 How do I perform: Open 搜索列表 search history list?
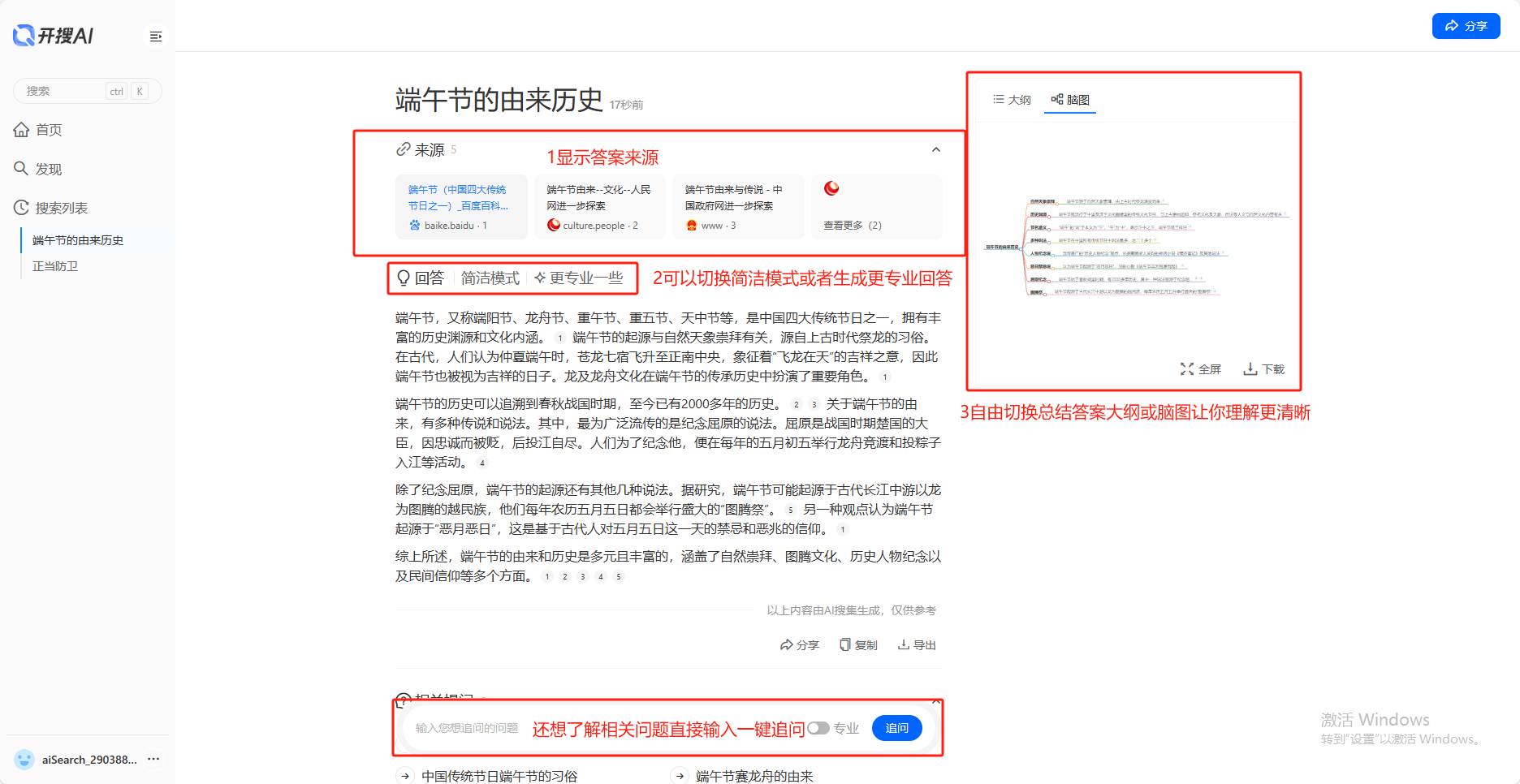point(61,208)
